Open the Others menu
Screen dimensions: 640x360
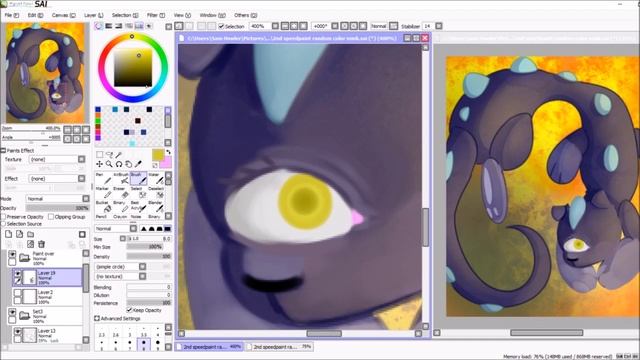(245, 15)
